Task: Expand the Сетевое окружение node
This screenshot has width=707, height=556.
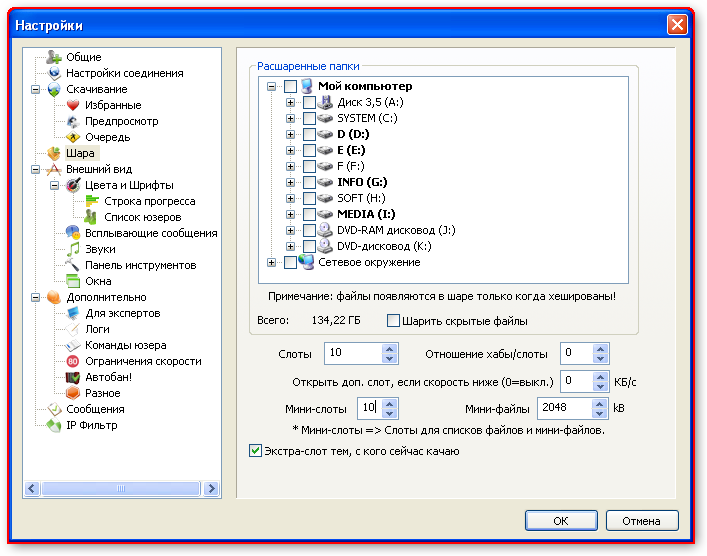Action: point(271,262)
